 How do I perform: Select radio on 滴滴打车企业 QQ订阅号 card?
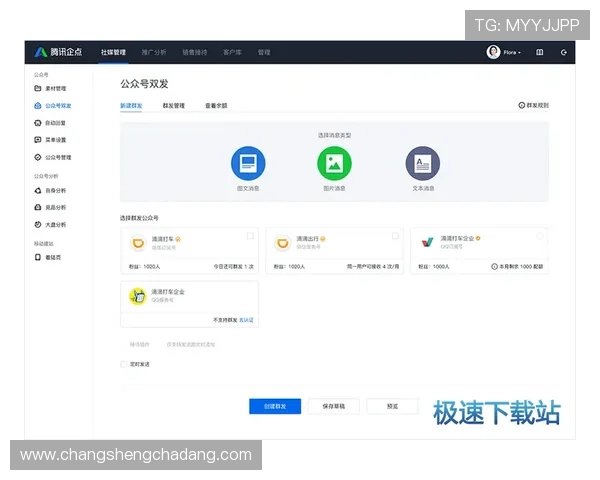540,236
